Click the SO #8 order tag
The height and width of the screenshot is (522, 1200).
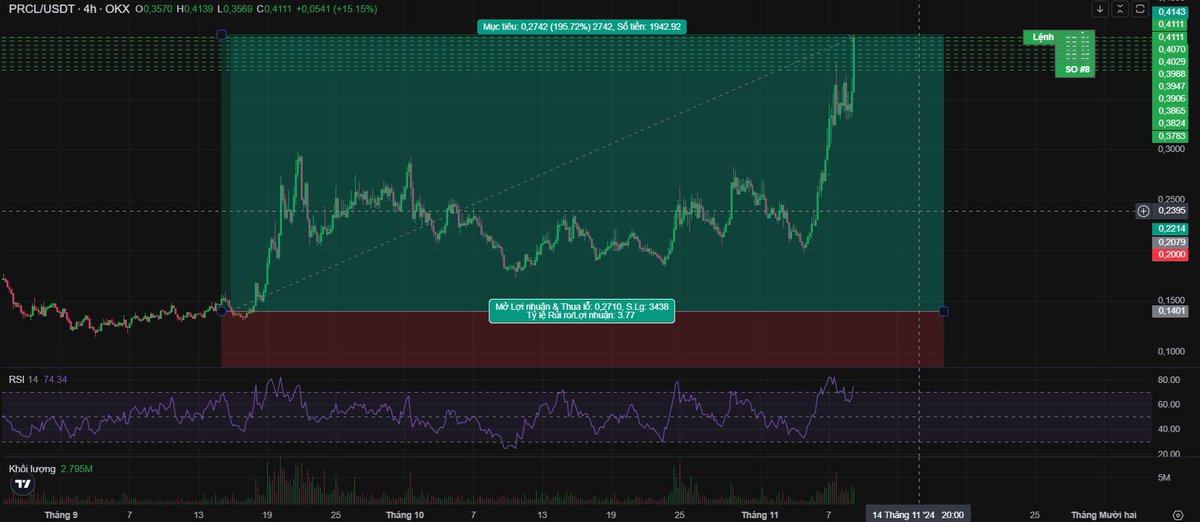(1076, 70)
